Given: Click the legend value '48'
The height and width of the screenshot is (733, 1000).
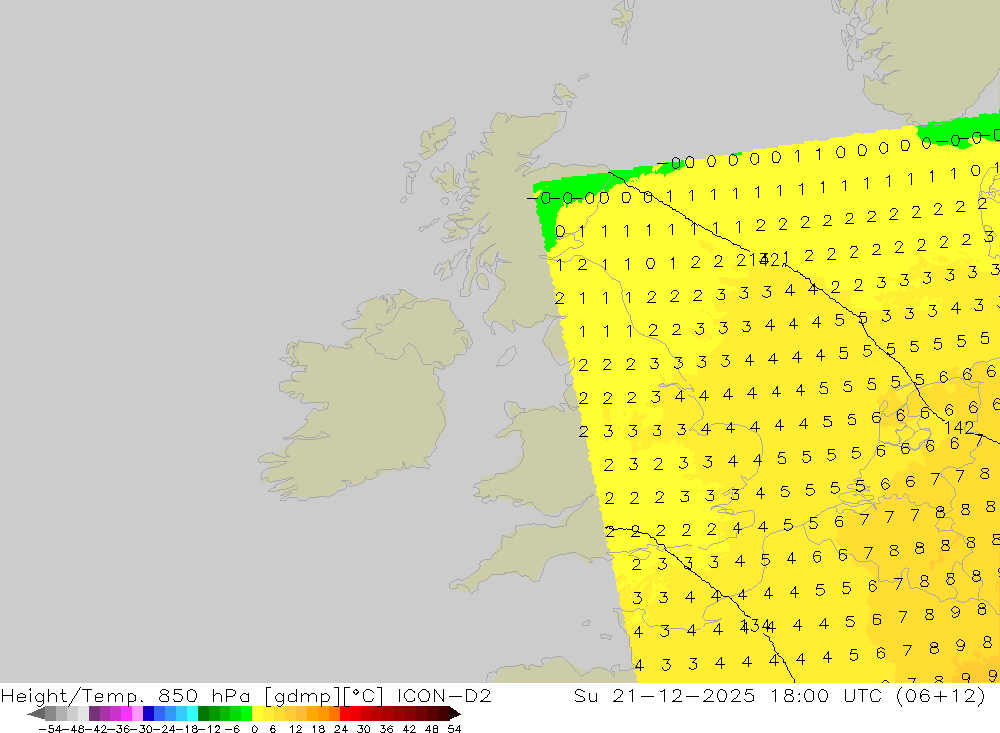Looking at the screenshot, I should click(x=432, y=729).
